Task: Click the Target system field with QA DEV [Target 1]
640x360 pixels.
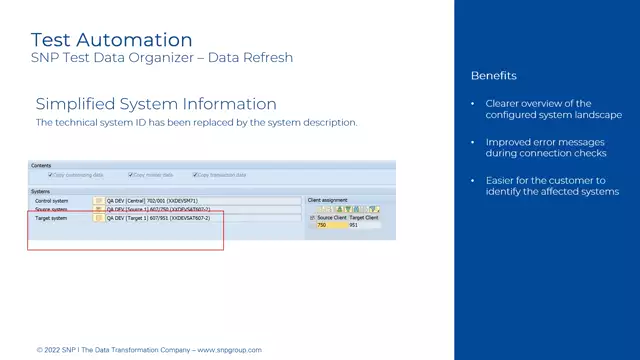Action: (x=203, y=218)
